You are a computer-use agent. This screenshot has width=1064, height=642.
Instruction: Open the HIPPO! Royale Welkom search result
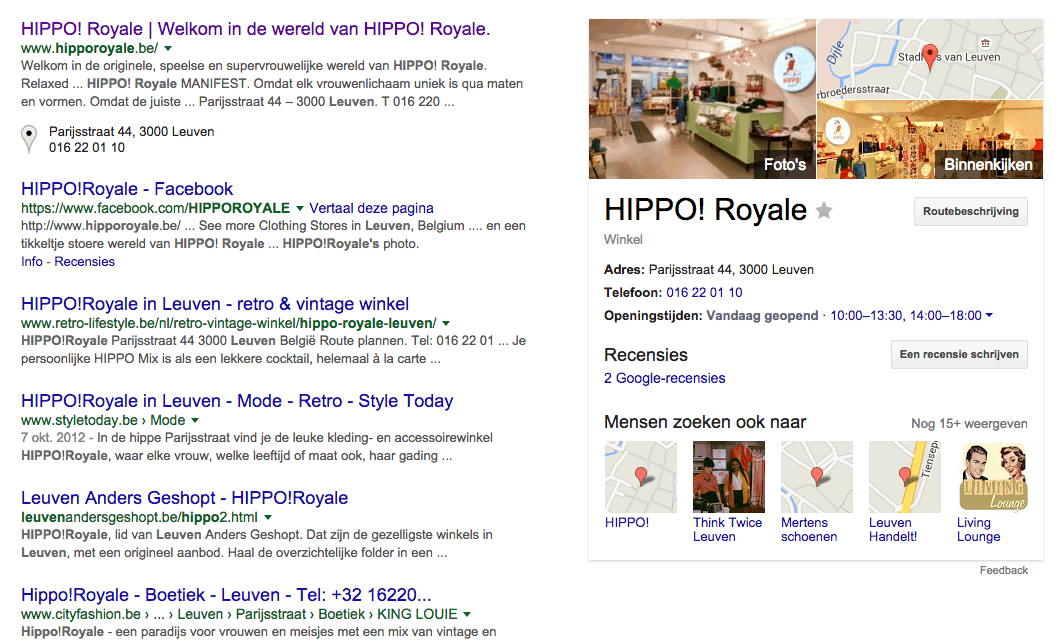(255, 29)
